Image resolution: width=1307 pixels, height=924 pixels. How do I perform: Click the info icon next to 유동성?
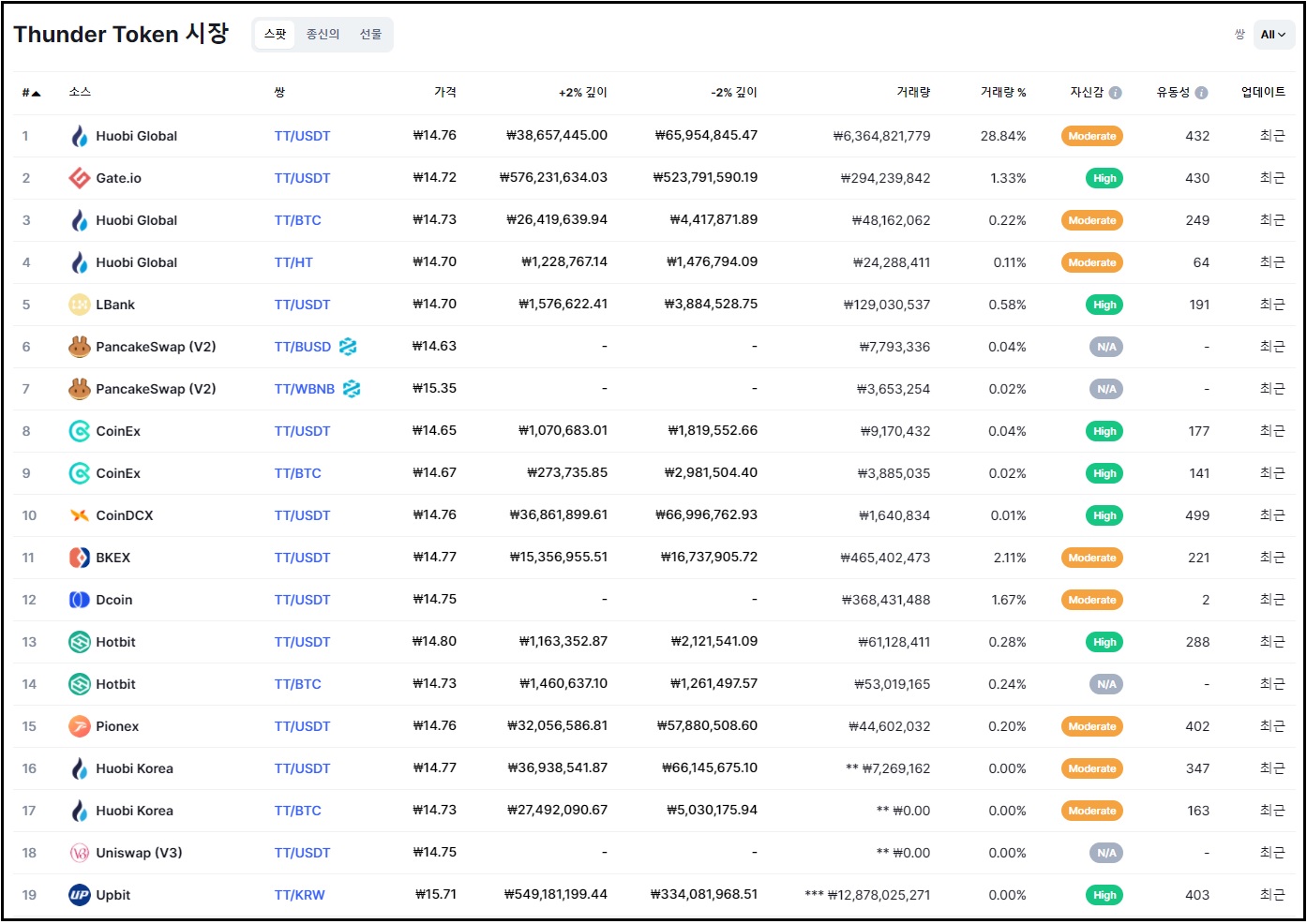(1202, 93)
